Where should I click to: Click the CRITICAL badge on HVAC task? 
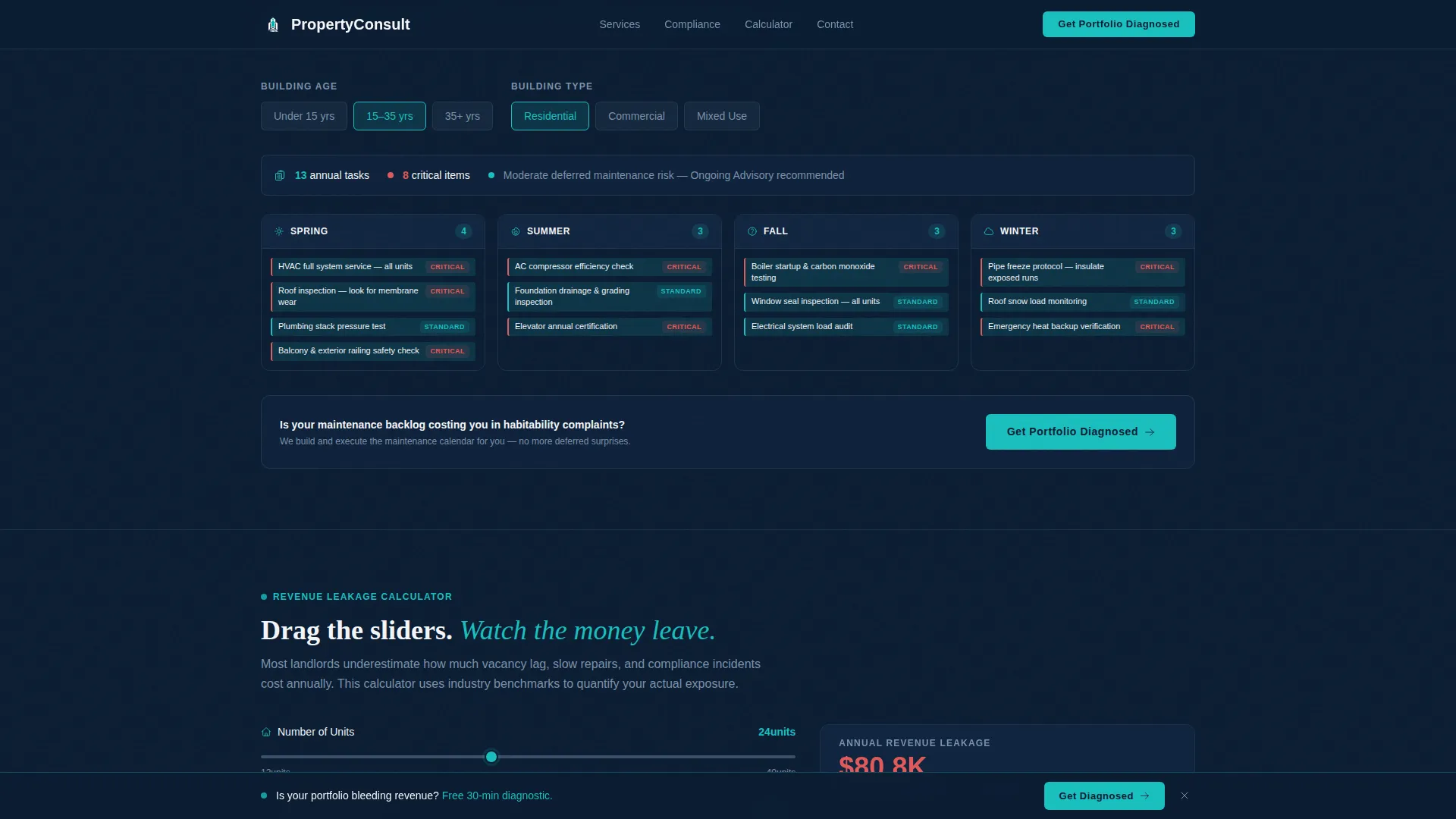coord(447,267)
